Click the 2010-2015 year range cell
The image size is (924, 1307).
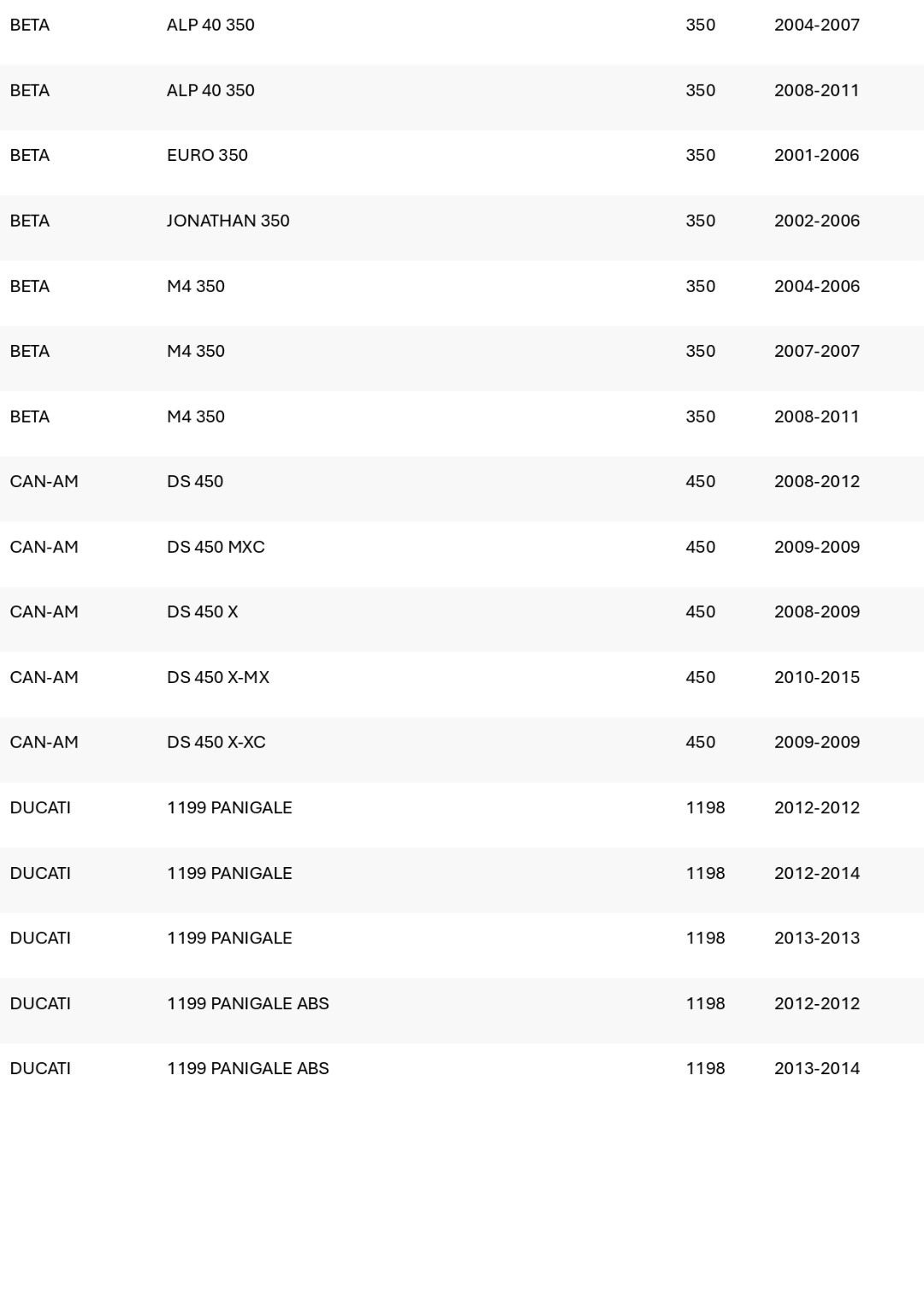pos(817,677)
